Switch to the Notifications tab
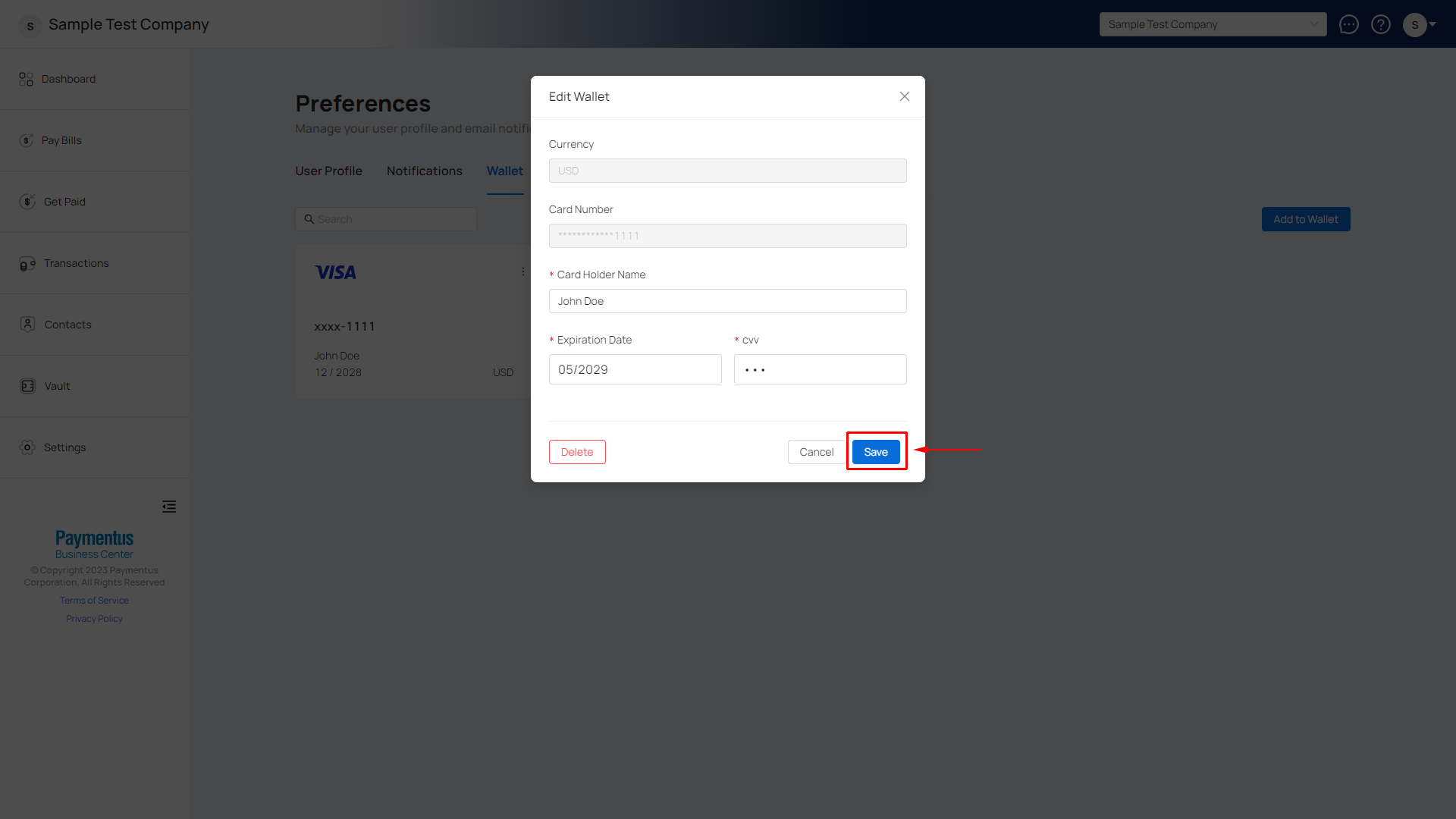Viewport: 1456px width, 819px height. tap(424, 171)
